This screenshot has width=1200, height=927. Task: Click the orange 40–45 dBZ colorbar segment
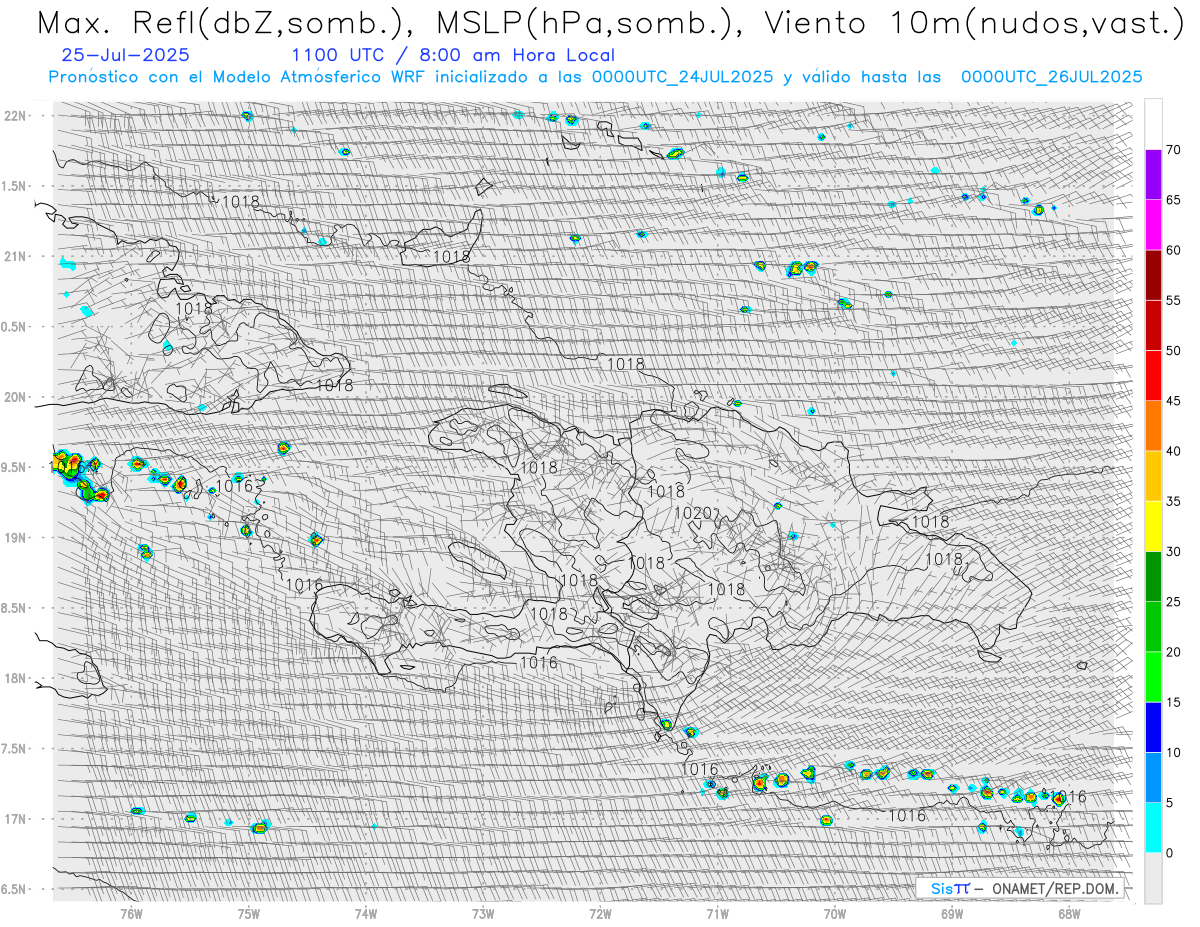click(x=1153, y=426)
